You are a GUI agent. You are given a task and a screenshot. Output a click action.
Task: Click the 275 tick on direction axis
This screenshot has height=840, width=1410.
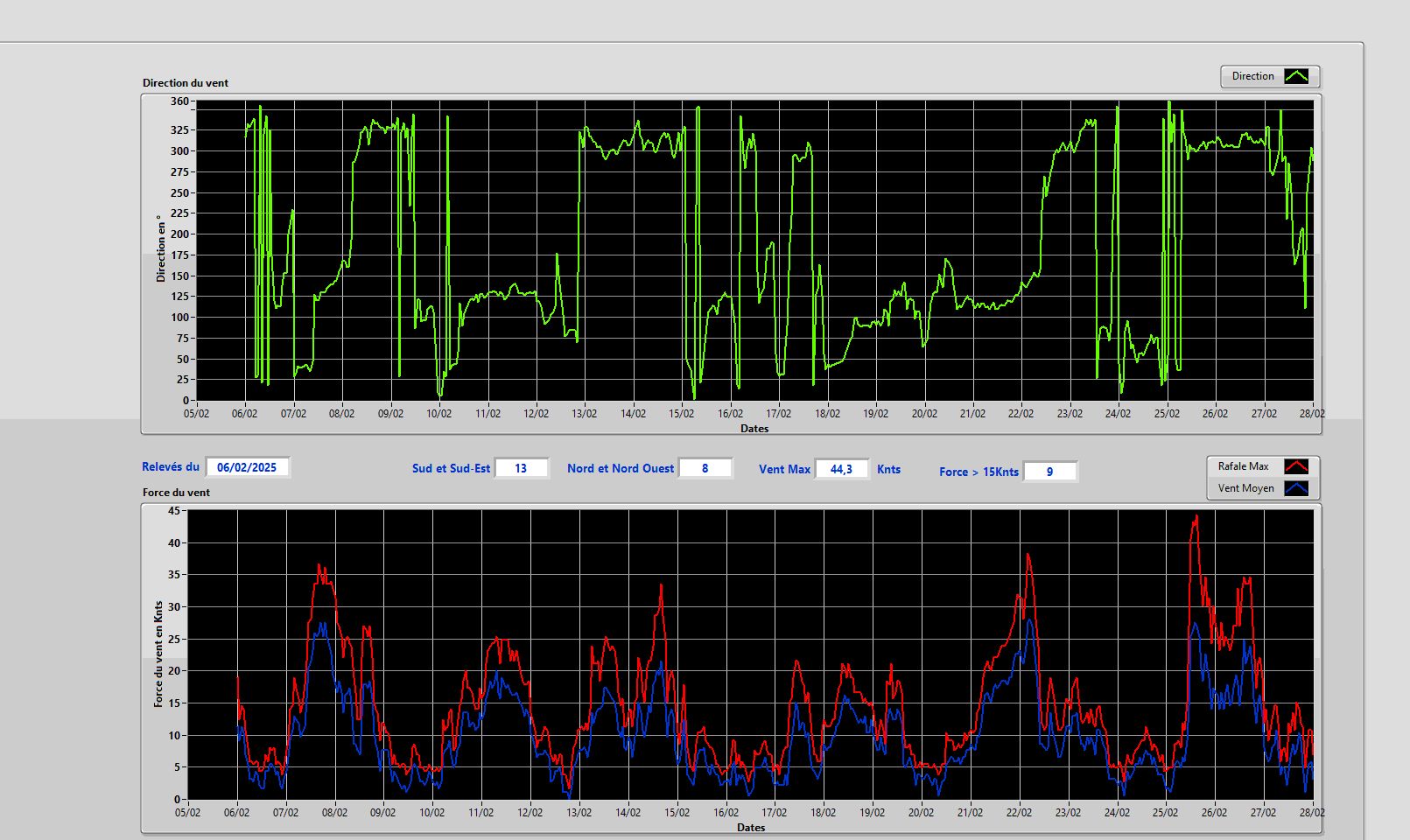click(179, 172)
